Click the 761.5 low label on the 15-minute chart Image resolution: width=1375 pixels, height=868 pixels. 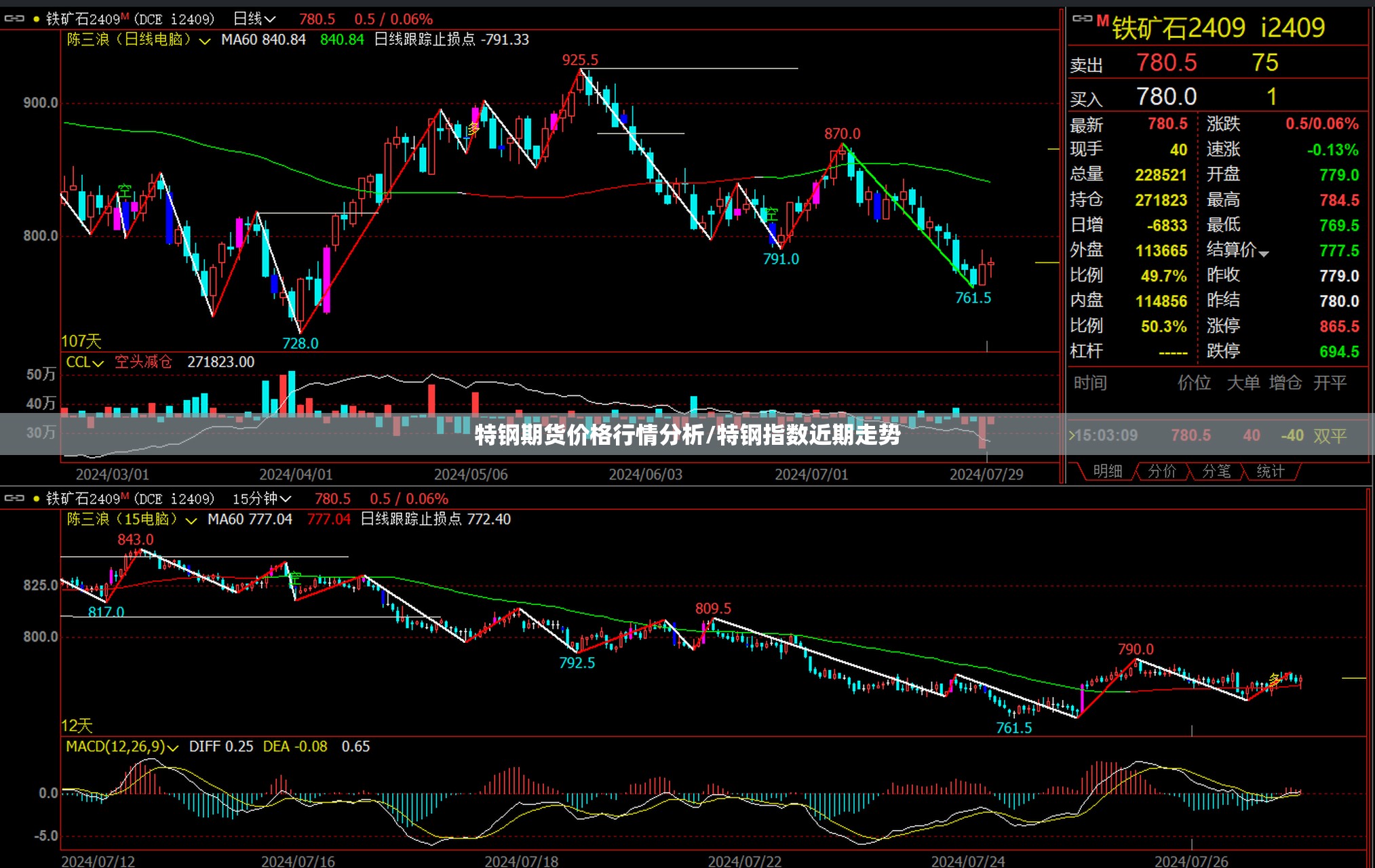click(1013, 728)
